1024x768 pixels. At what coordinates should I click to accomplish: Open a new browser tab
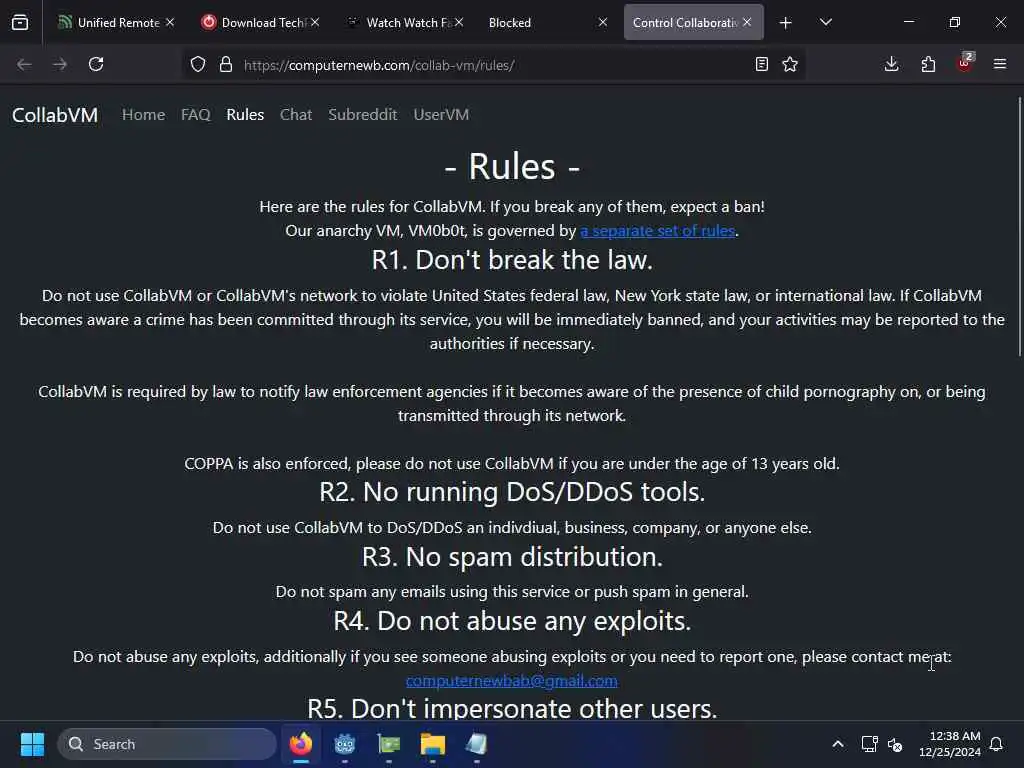(786, 23)
